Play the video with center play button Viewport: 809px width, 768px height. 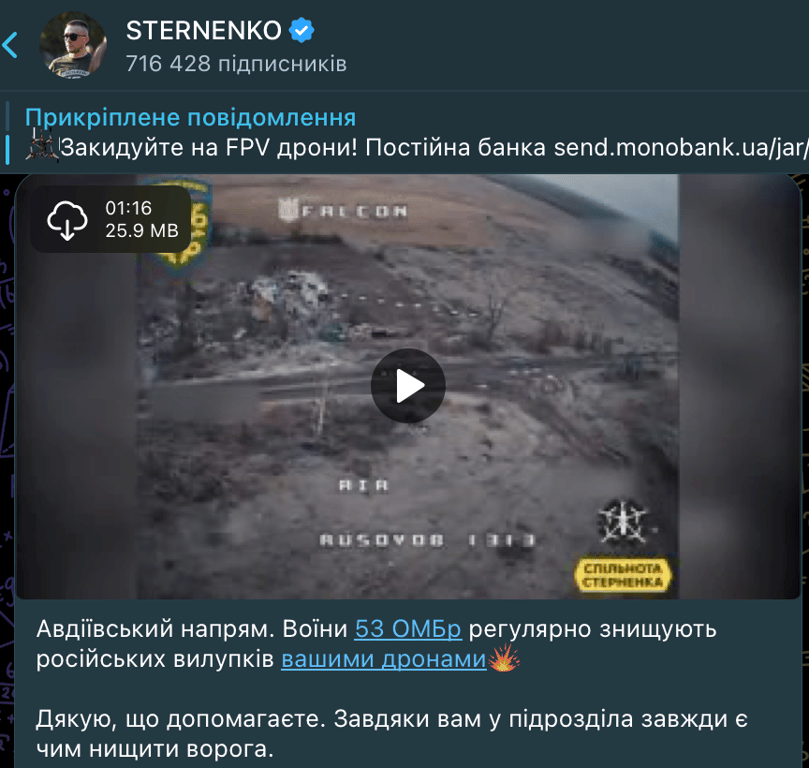[x=408, y=386]
